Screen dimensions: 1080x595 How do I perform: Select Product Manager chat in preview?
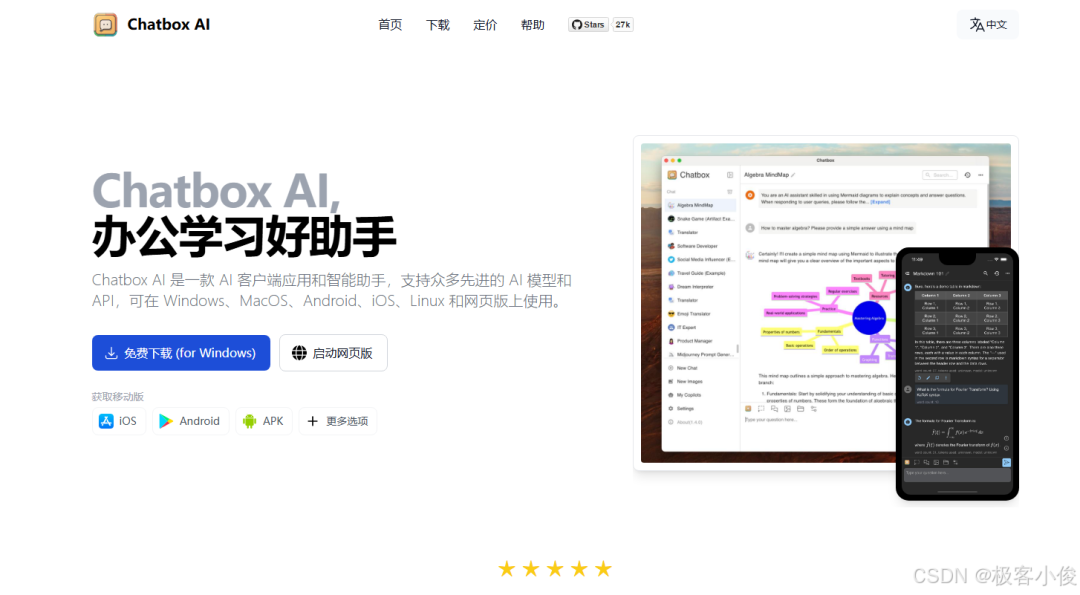tap(700, 341)
